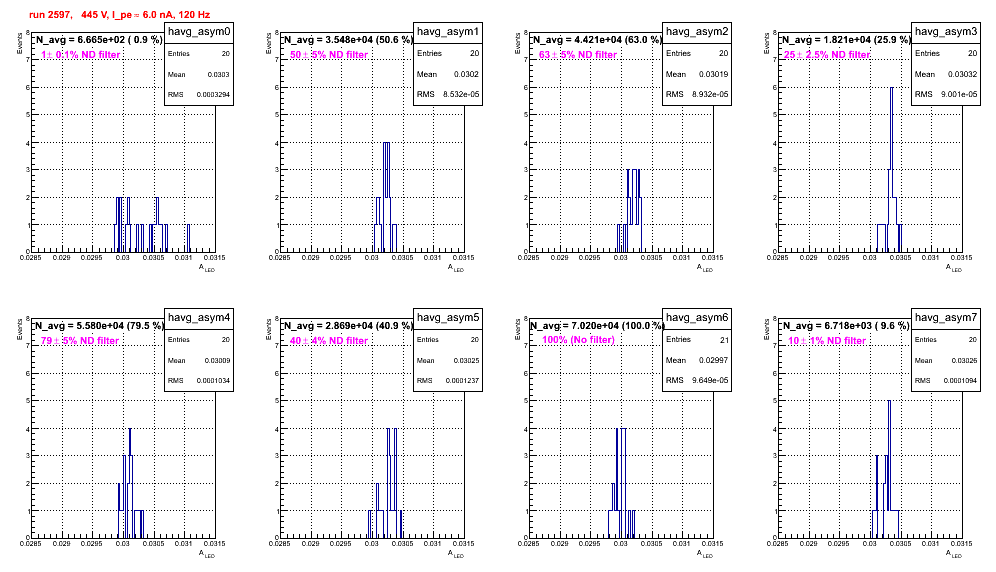
Task: Click the Events axis label of havg_asym1 plot
Action: pos(269,43)
